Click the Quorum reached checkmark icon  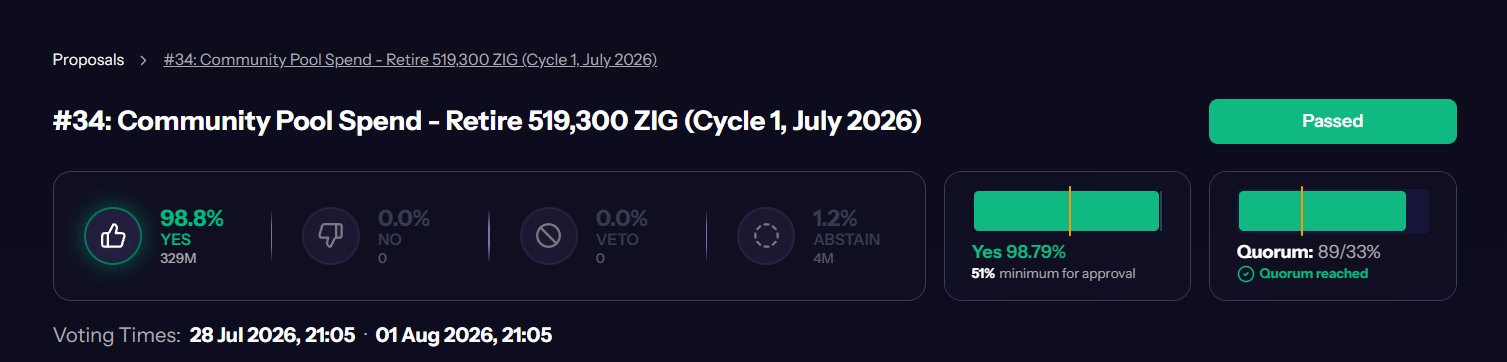(x=1246, y=274)
